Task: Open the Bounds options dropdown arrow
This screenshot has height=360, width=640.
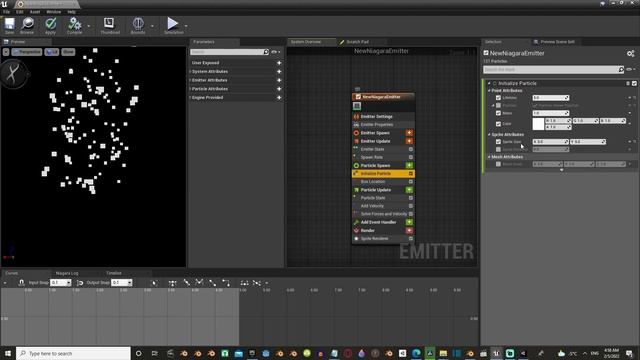Action: pos(152,26)
